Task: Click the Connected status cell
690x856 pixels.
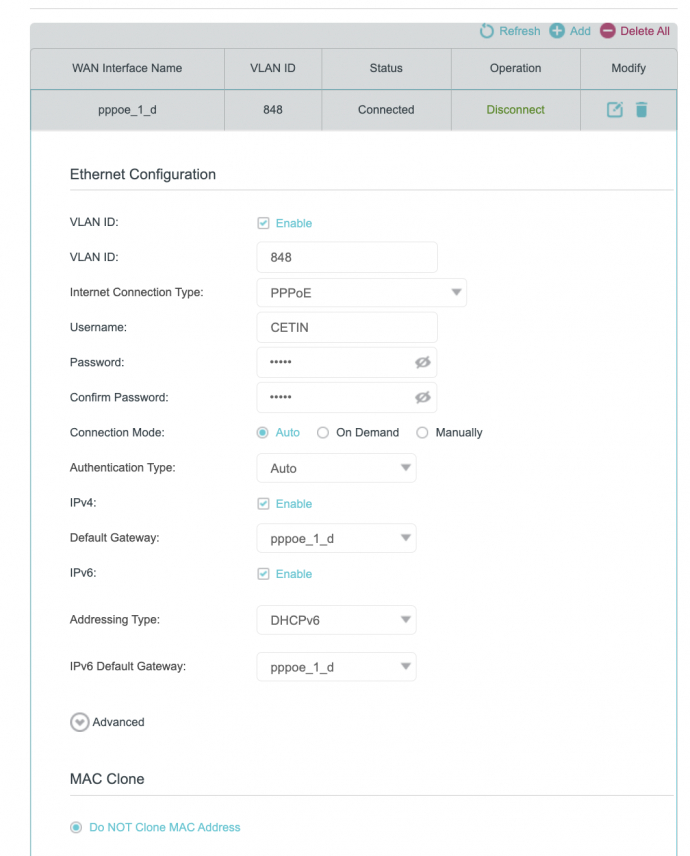Action: click(x=386, y=110)
